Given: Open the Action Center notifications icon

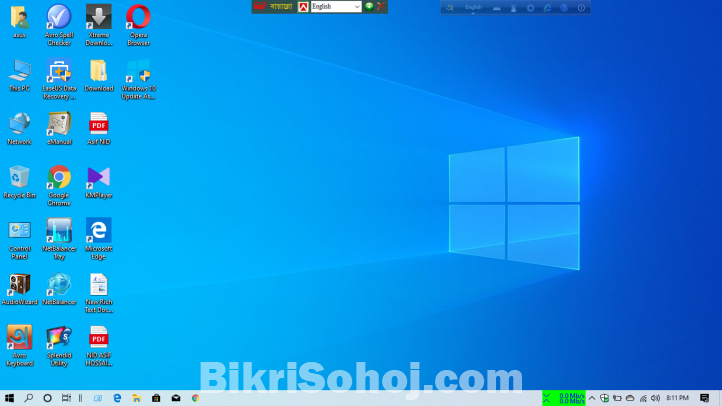Looking at the screenshot, I should (x=708, y=398).
